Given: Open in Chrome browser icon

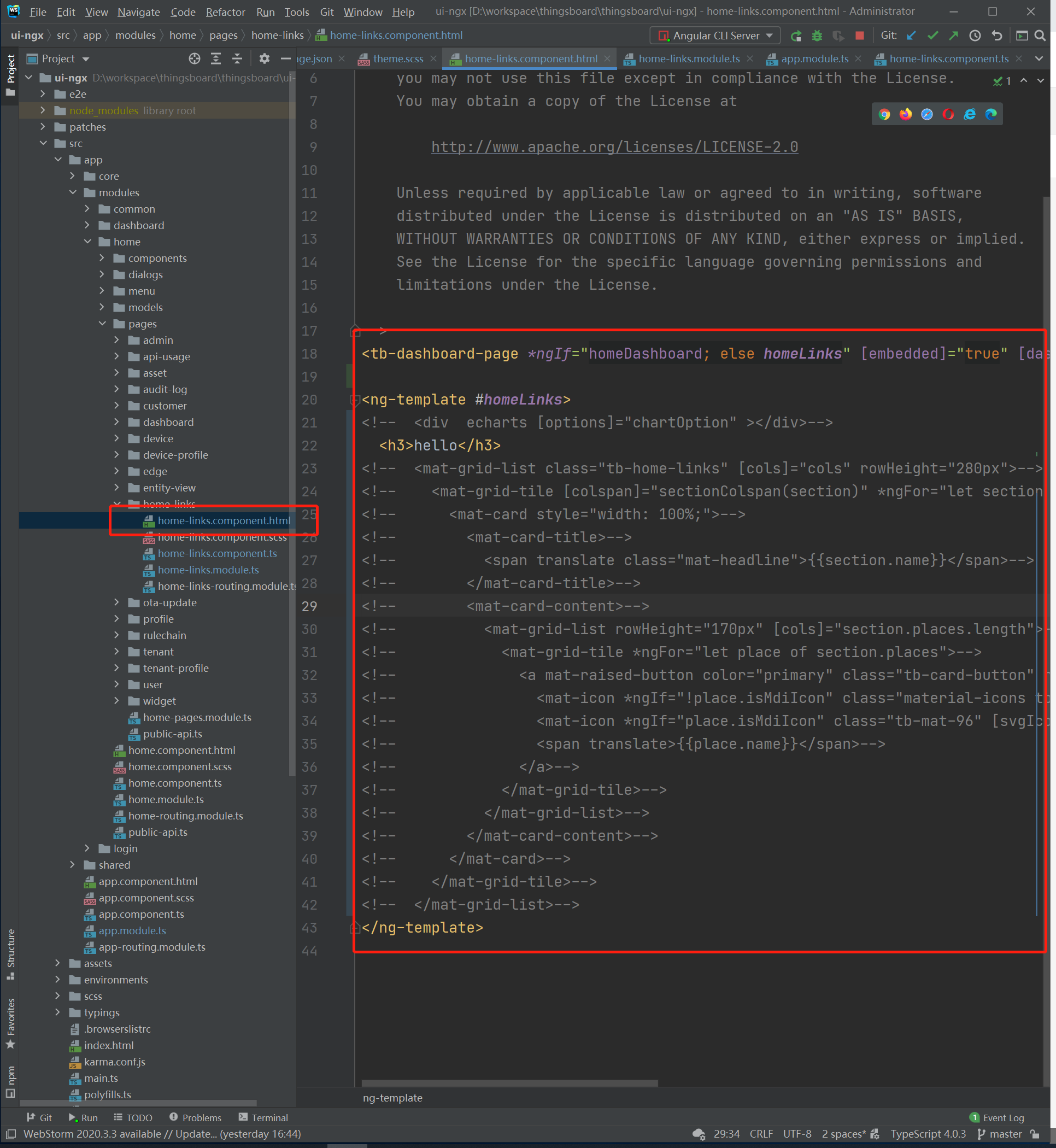Looking at the screenshot, I should coord(884,114).
